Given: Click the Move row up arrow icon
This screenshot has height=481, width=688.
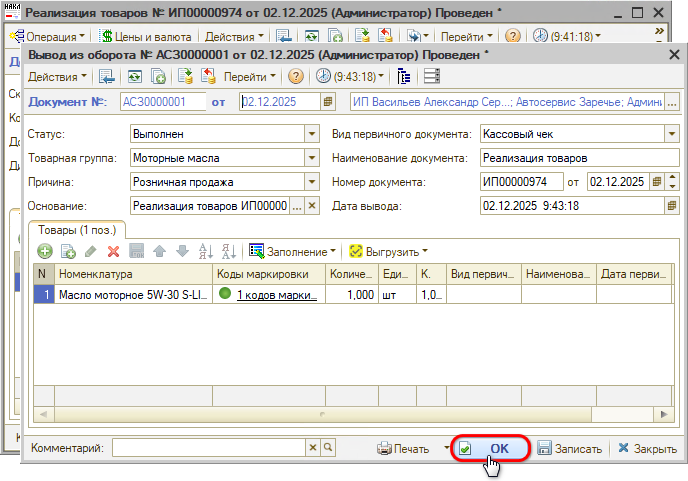Looking at the screenshot, I should tap(159, 251).
